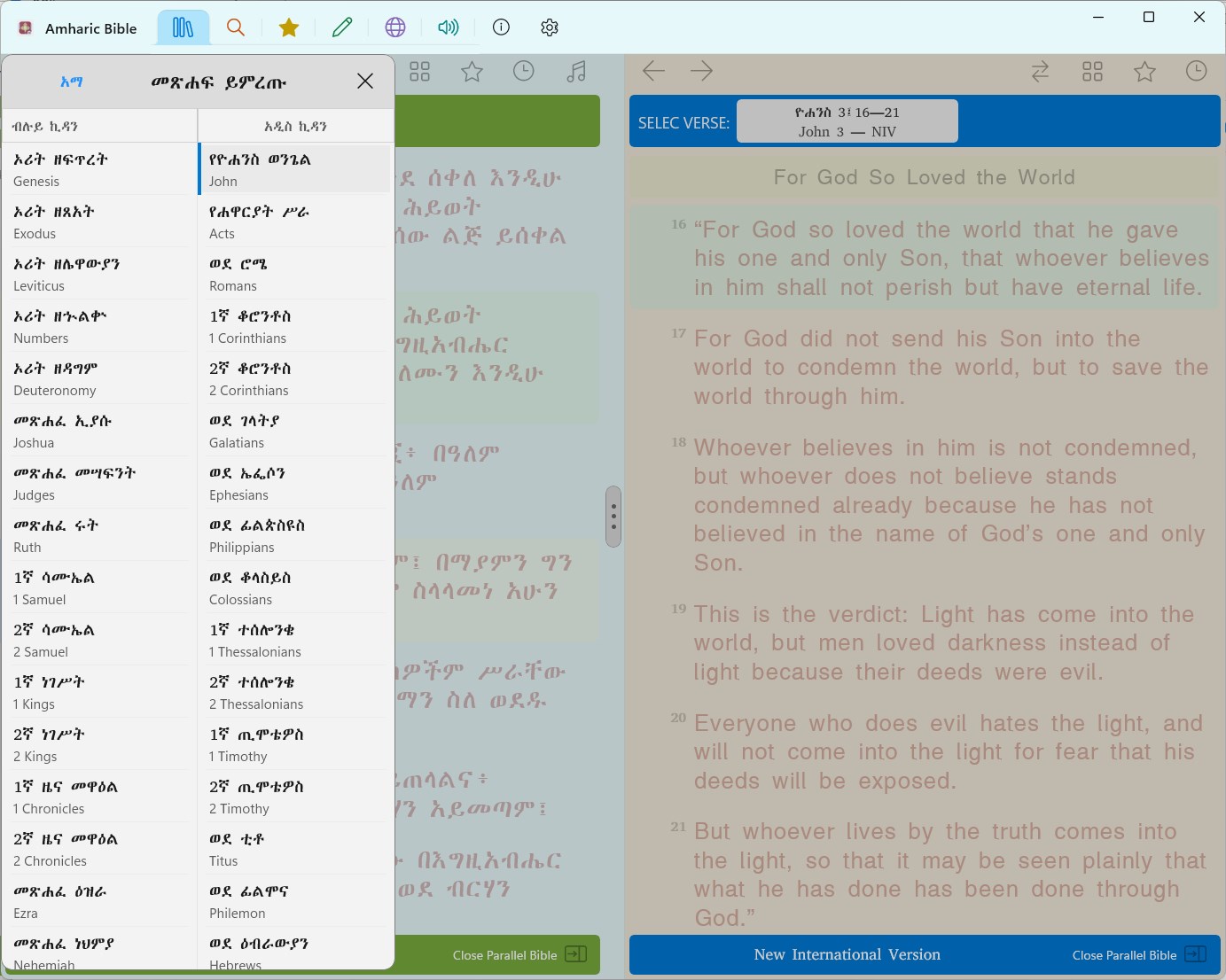This screenshot has width=1226, height=980.
Task: Open the info circle icon
Action: (x=501, y=27)
